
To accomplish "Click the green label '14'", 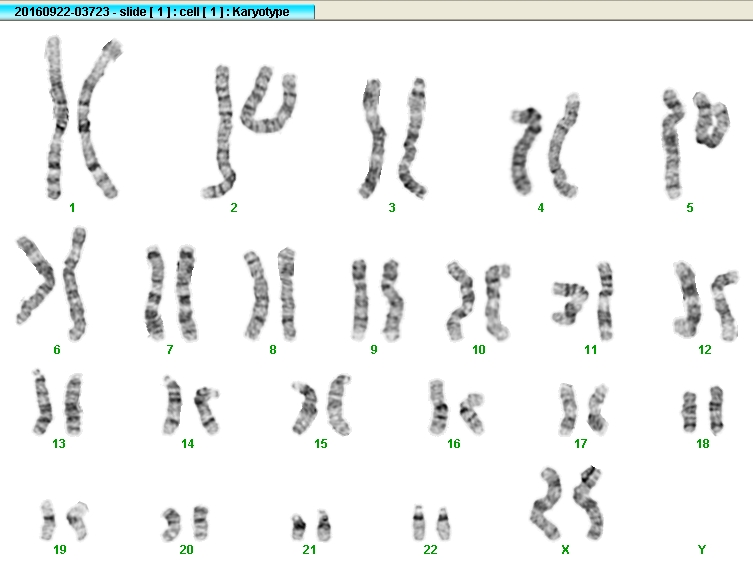I will click(x=188, y=444).
